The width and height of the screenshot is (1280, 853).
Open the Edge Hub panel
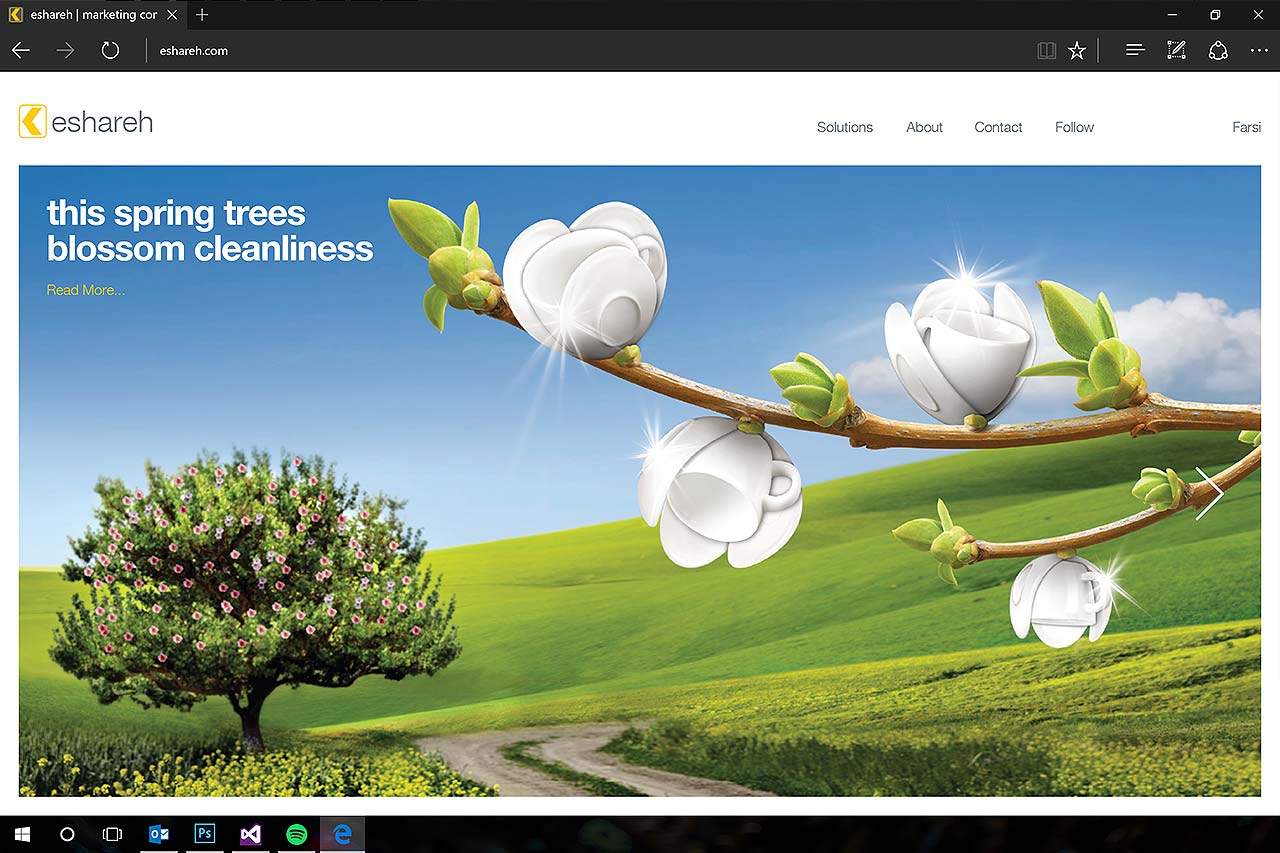[1135, 50]
